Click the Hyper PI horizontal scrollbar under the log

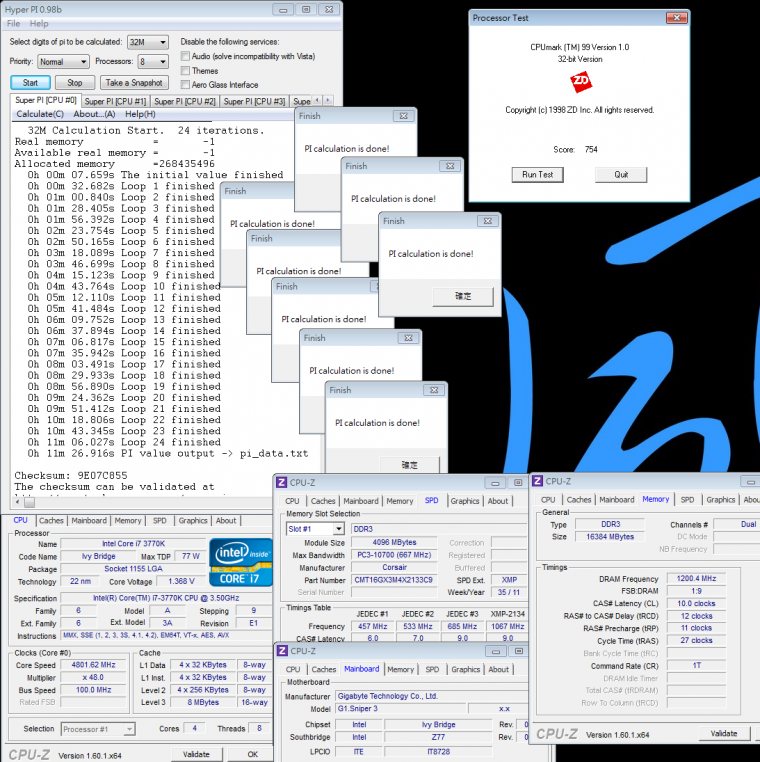pos(150,503)
